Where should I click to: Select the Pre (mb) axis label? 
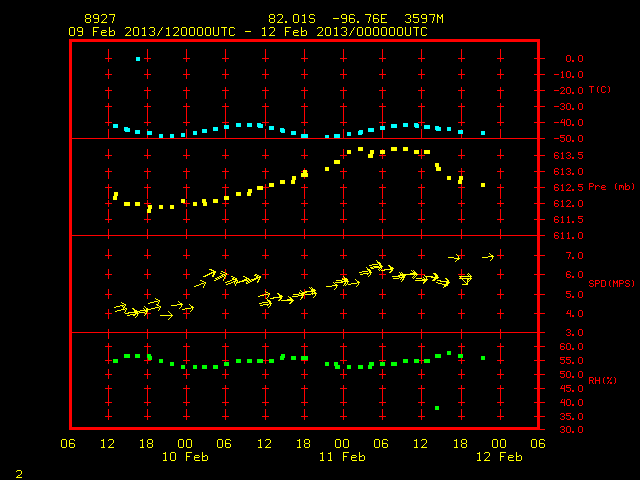point(611,187)
